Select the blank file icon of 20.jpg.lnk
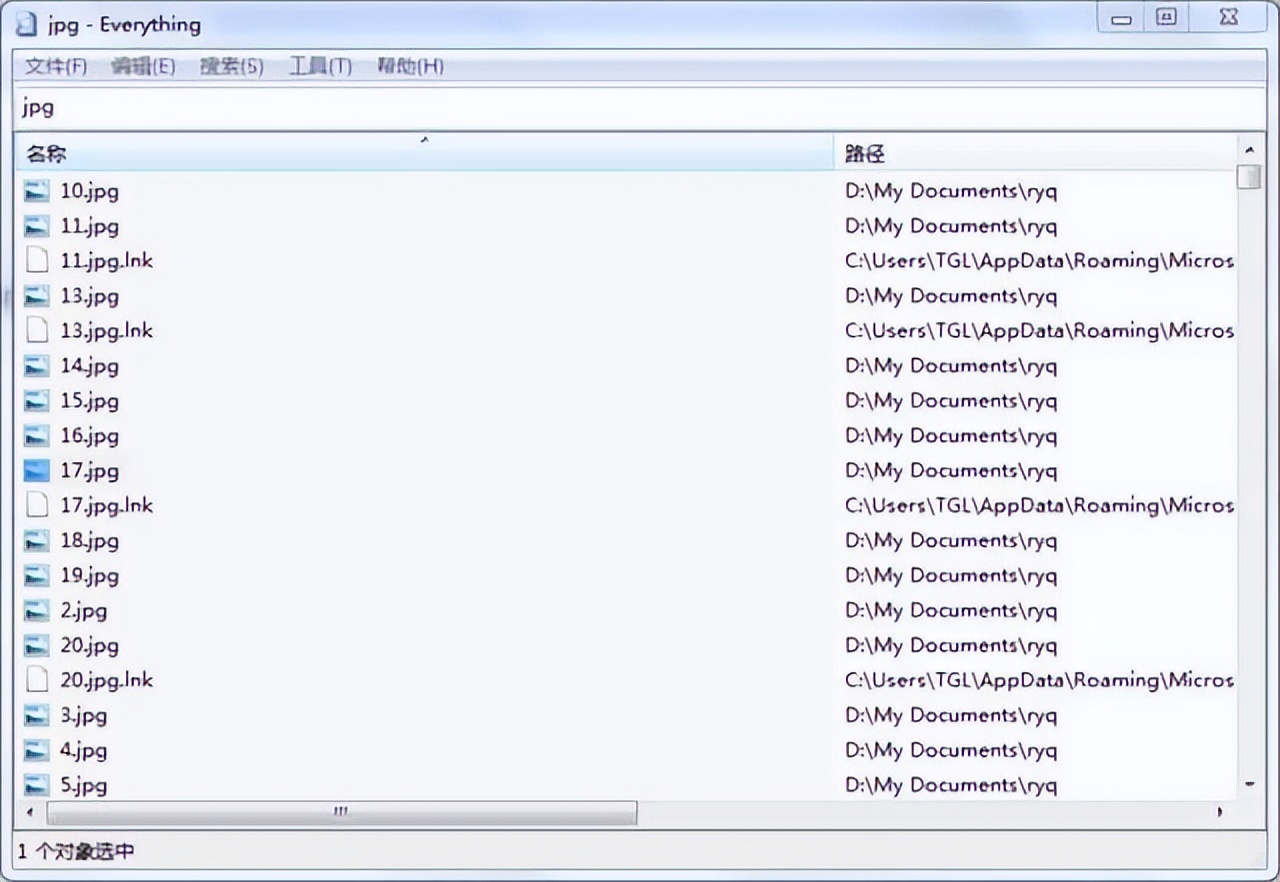Image resolution: width=1280 pixels, height=882 pixels. (x=37, y=681)
